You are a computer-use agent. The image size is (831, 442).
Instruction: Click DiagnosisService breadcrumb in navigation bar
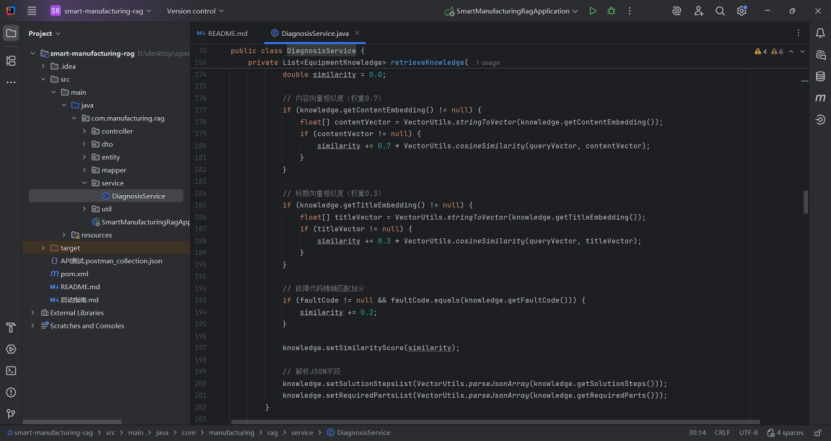coord(359,432)
